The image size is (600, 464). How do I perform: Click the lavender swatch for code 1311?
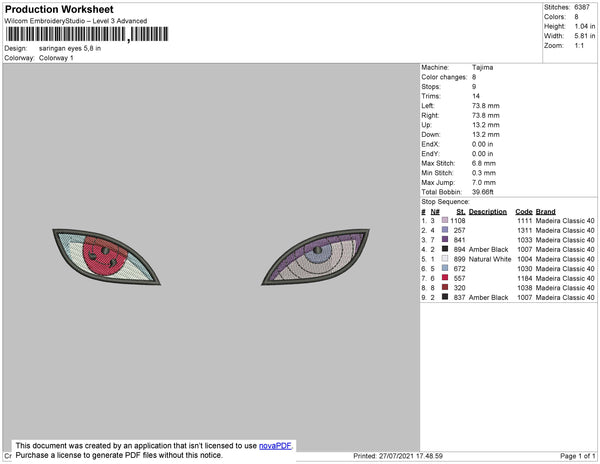tap(445, 230)
